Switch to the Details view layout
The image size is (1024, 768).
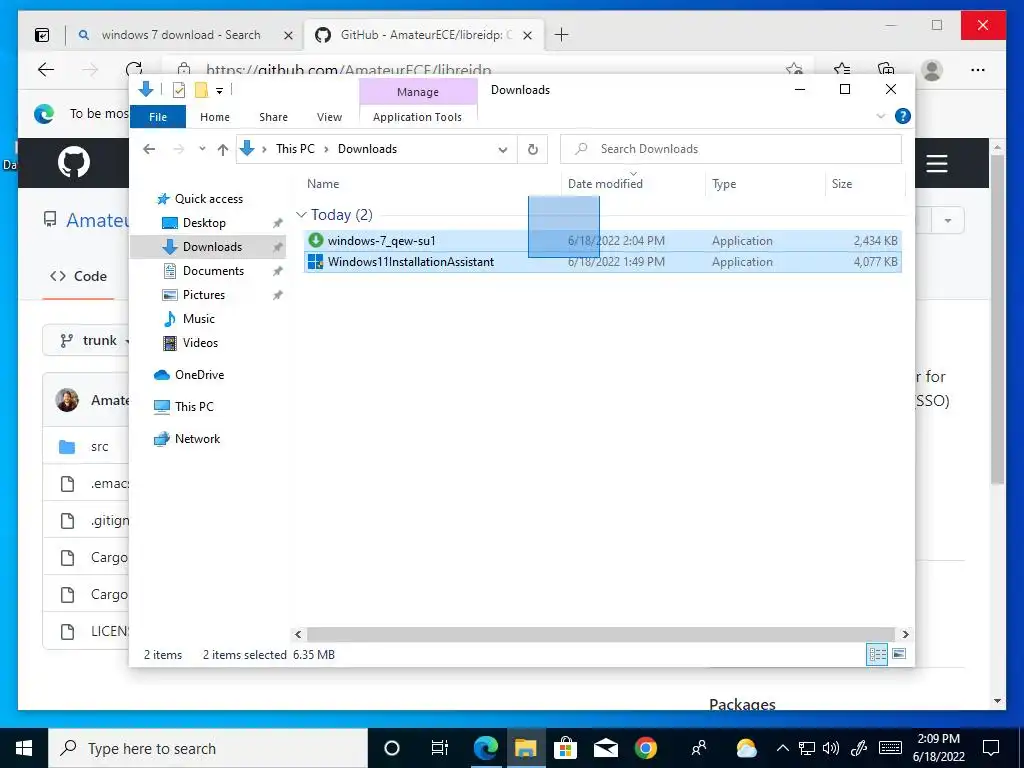coord(877,654)
